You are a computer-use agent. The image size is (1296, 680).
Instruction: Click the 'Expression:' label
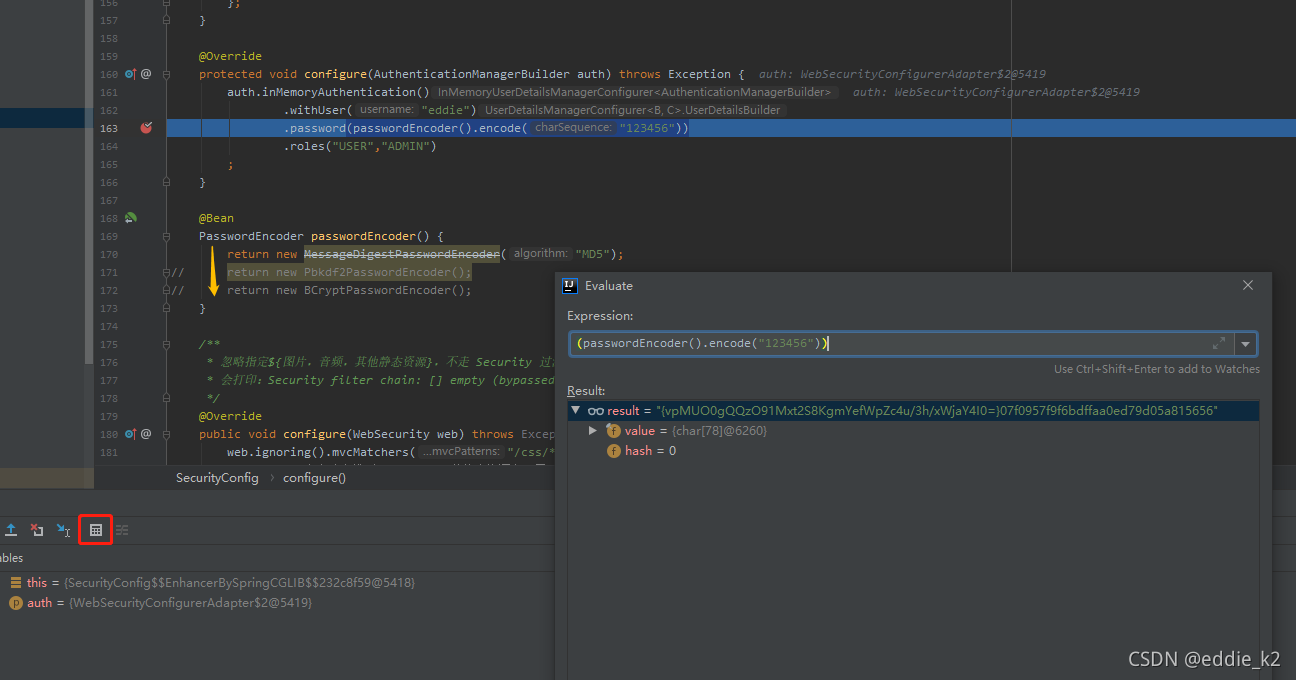pyautogui.click(x=600, y=316)
